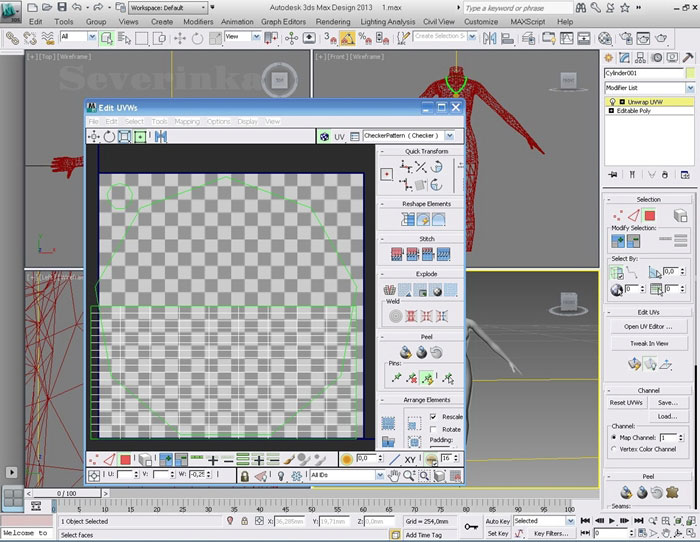This screenshot has width=700, height=542.
Task: Click the Quick Peel icon in Peel rollout
Action: [x=406, y=352]
